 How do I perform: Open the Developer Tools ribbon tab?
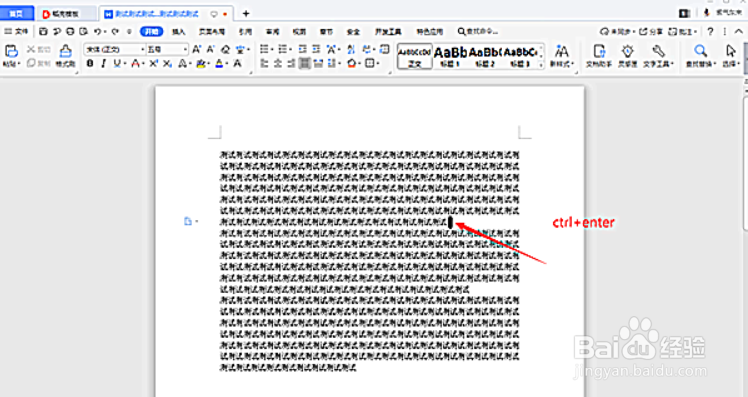point(388,31)
